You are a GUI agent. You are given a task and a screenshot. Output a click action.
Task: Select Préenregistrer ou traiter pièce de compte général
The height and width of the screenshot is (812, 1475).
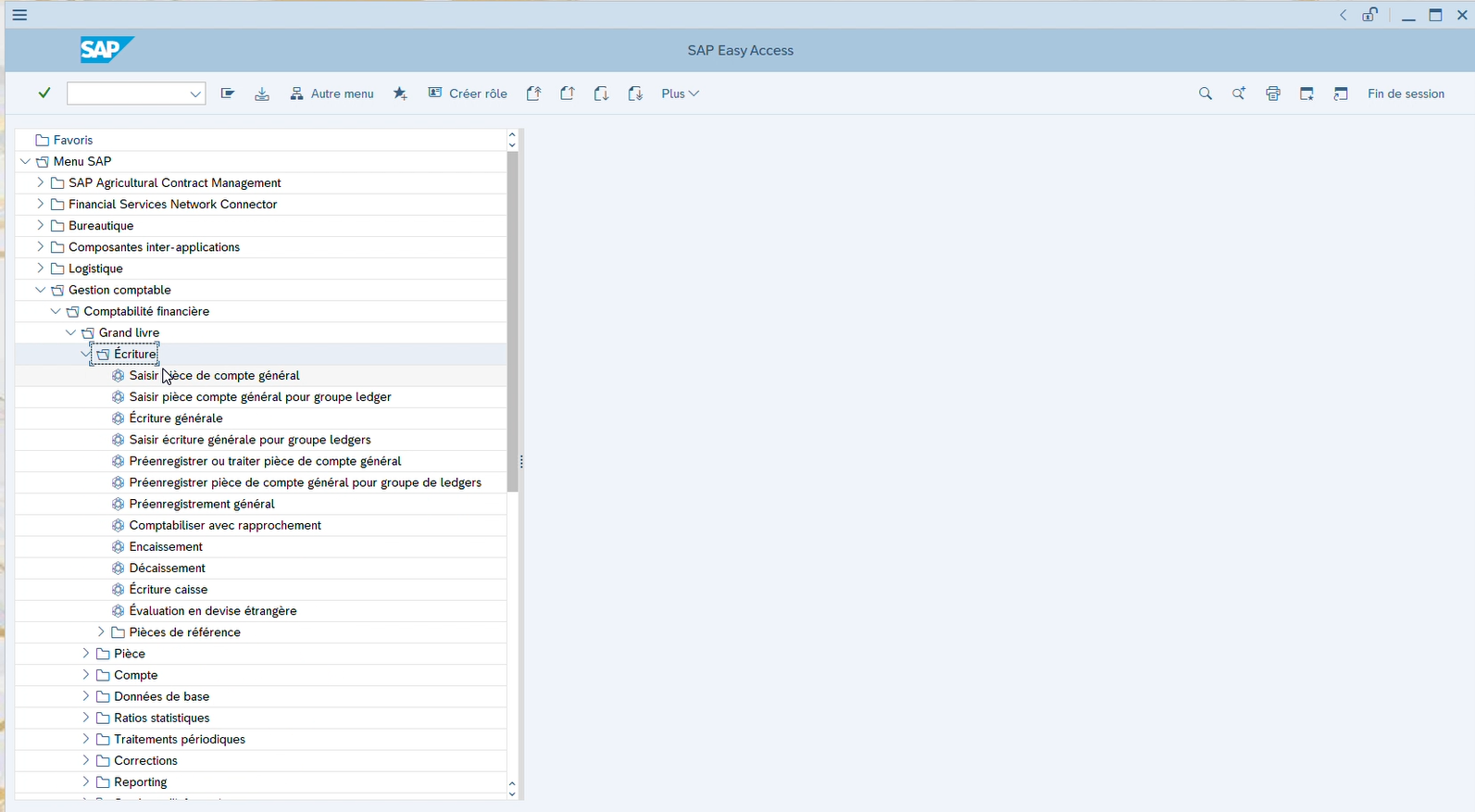click(x=265, y=460)
